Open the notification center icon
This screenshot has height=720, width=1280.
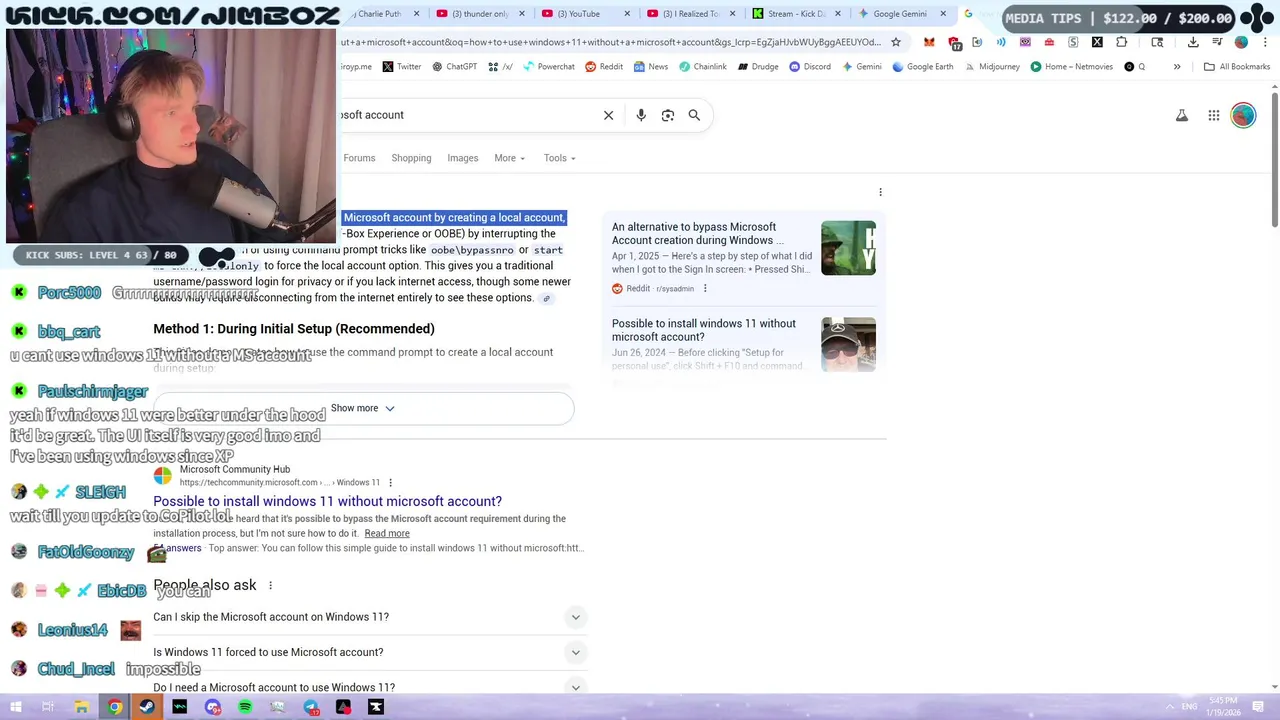[1258, 707]
